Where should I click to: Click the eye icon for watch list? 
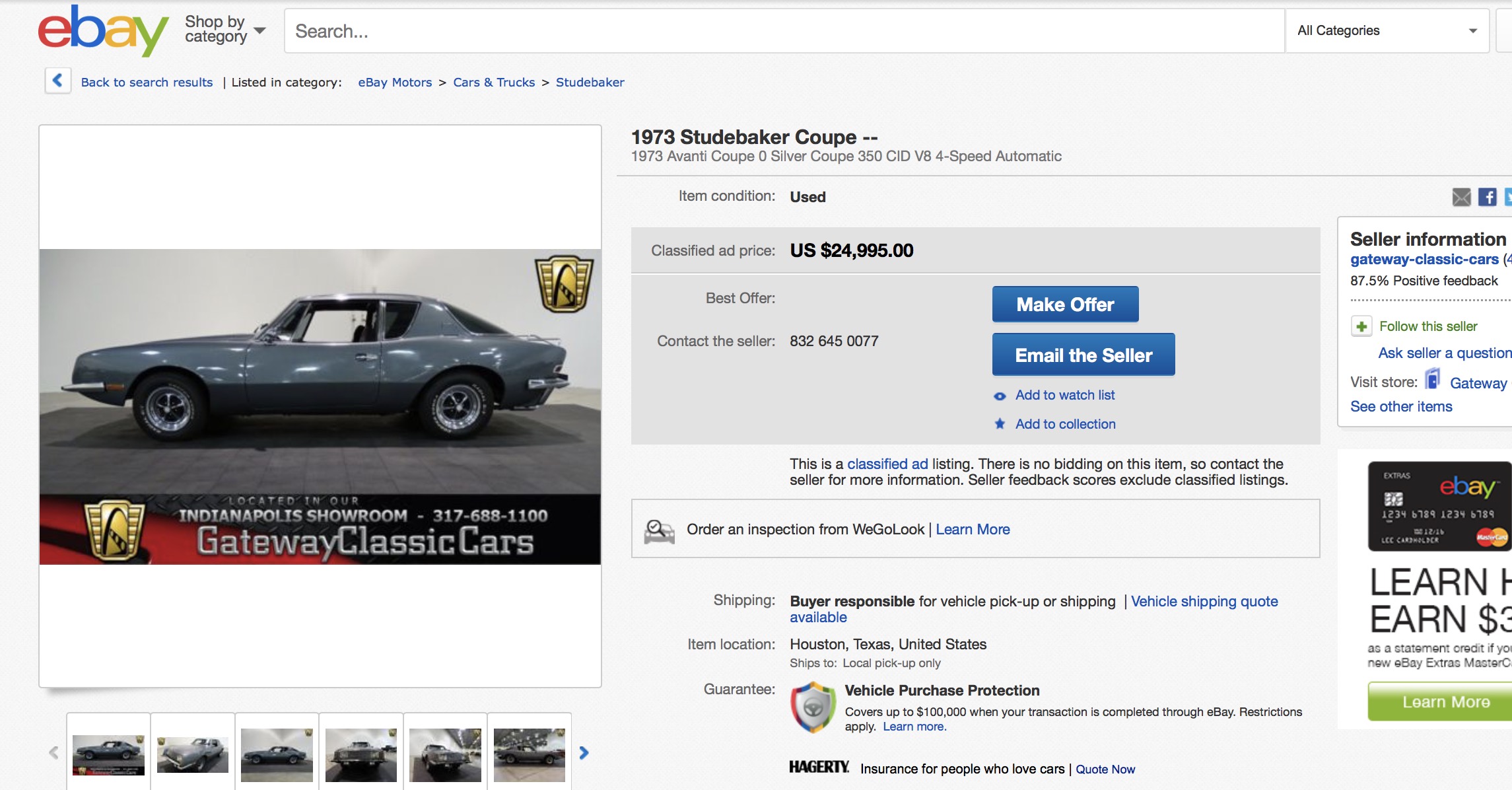point(1000,396)
